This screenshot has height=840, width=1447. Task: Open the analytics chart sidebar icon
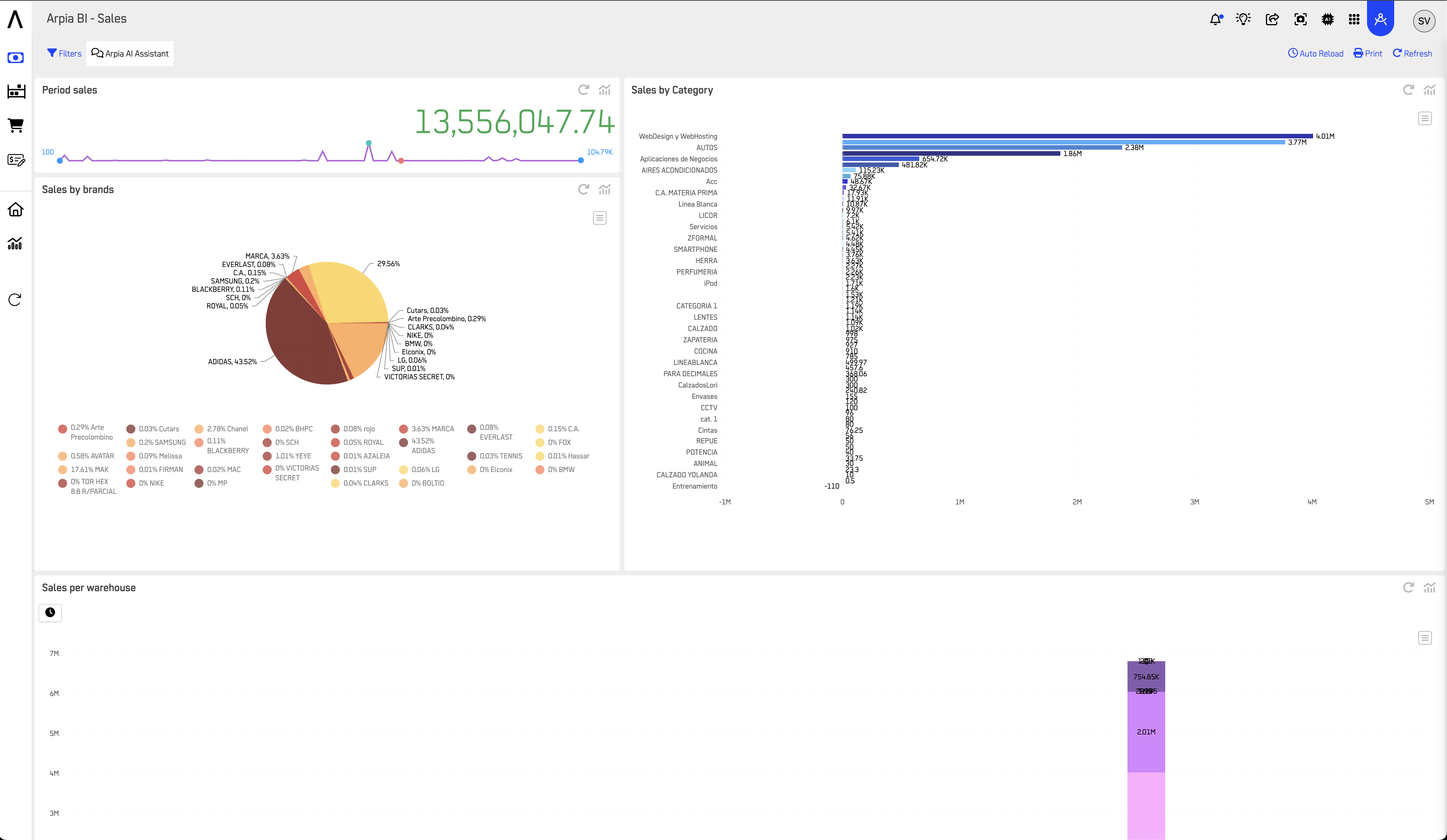tap(15, 244)
